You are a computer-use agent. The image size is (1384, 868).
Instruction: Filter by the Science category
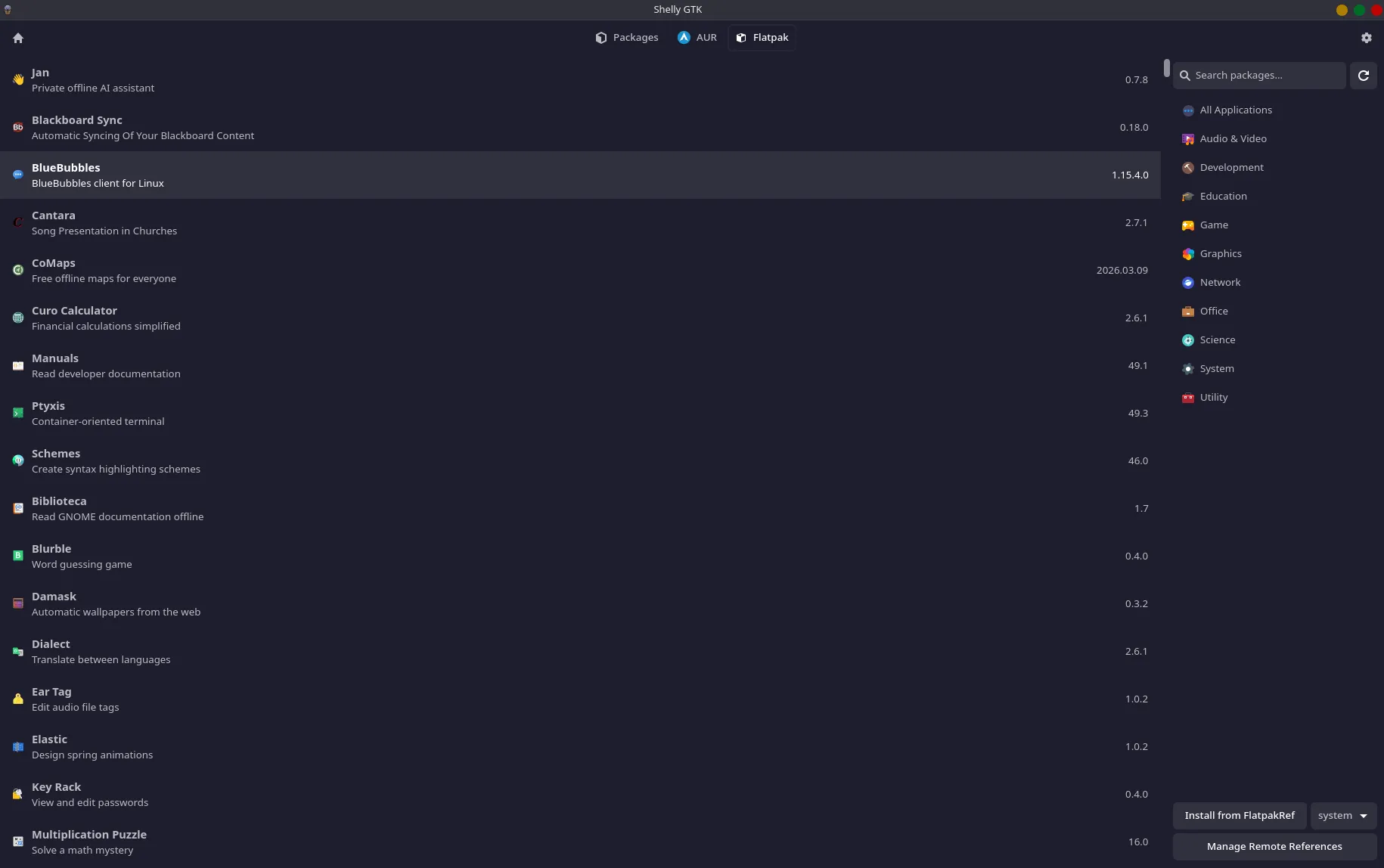[x=1275, y=340]
